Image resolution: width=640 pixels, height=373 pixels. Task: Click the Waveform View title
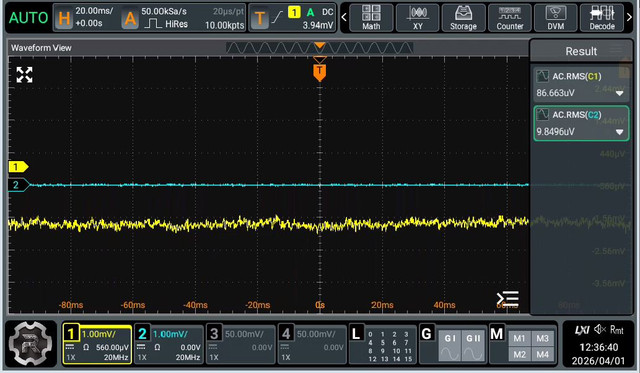41,48
